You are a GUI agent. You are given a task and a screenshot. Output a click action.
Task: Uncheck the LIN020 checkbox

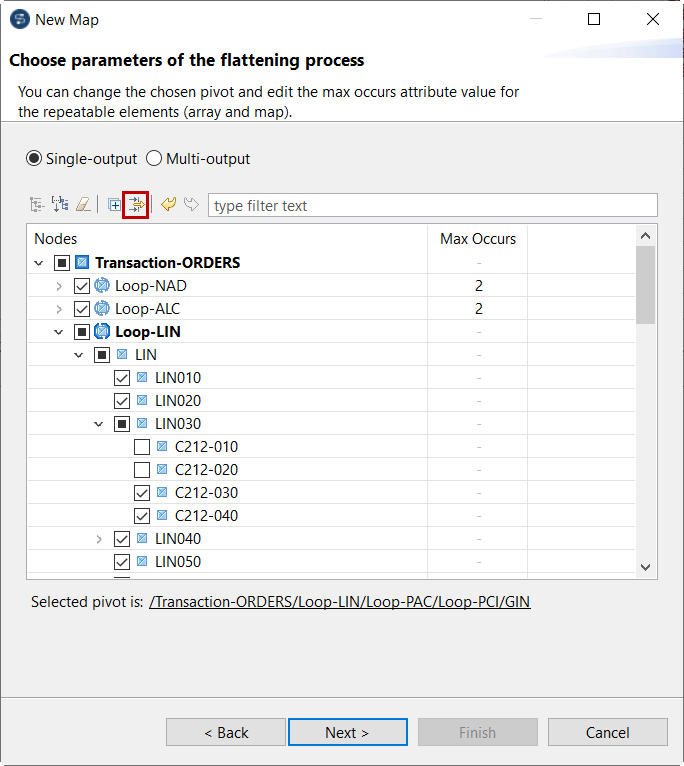click(x=122, y=401)
